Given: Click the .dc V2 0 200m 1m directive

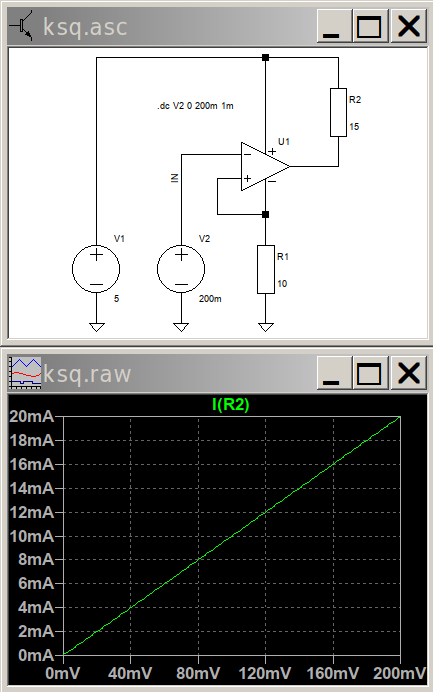Looking at the screenshot, I should [x=195, y=106].
